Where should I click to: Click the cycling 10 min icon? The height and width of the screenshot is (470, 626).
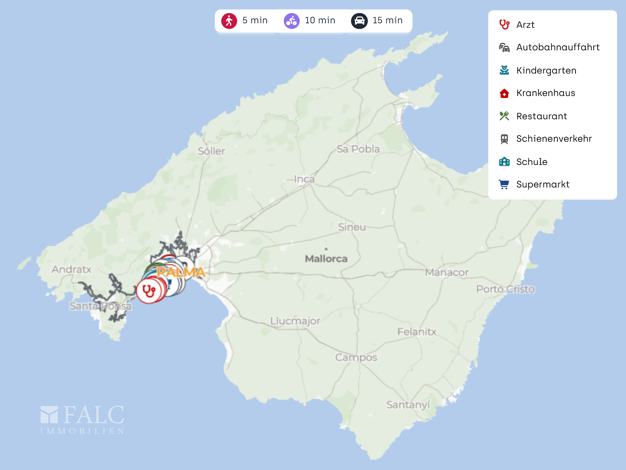(292, 21)
